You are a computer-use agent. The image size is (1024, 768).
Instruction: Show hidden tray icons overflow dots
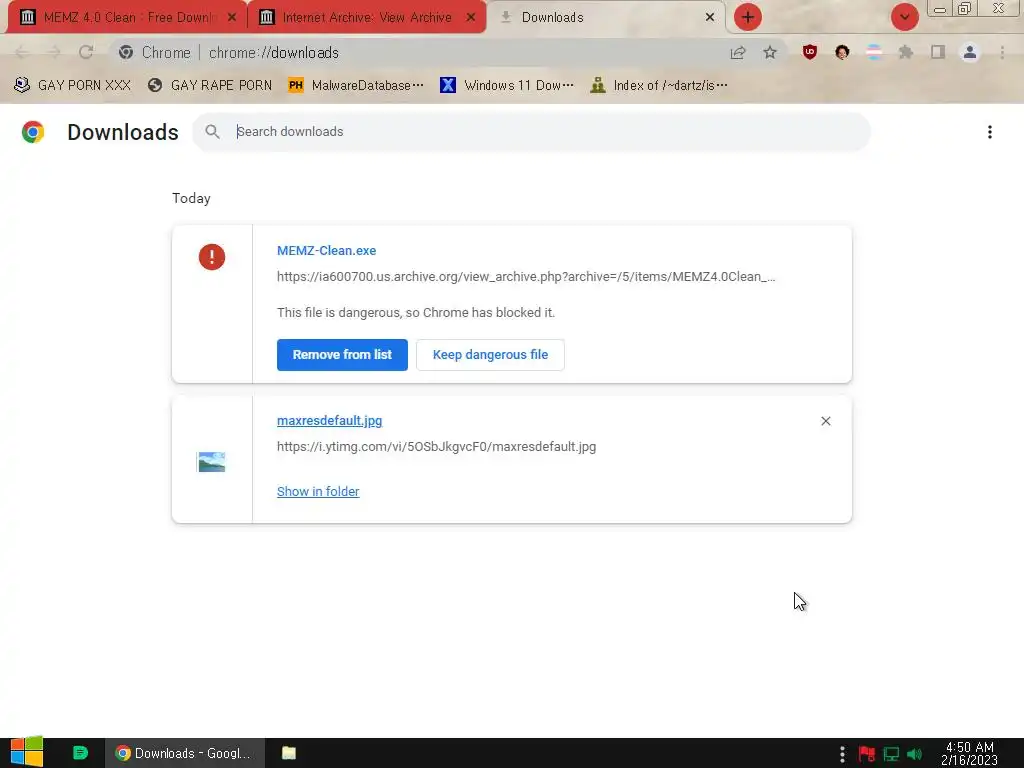[x=842, y=754]
